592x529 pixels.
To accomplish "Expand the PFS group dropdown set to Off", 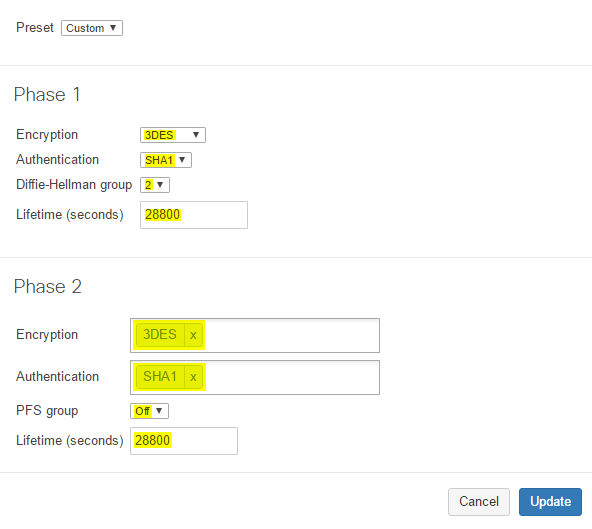I will [149, 411].
